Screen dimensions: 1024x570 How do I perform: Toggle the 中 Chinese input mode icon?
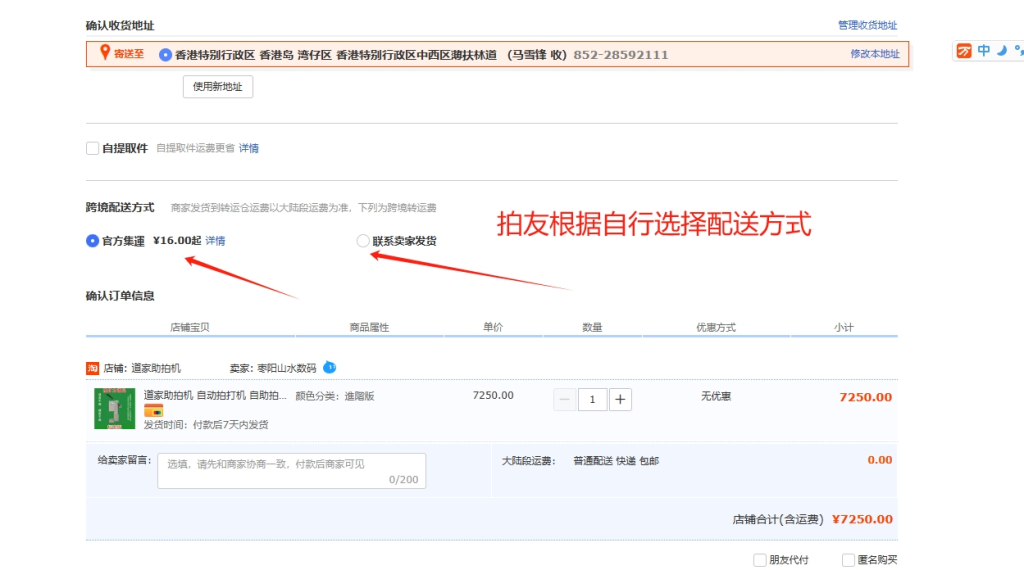(x=984, y=51)
